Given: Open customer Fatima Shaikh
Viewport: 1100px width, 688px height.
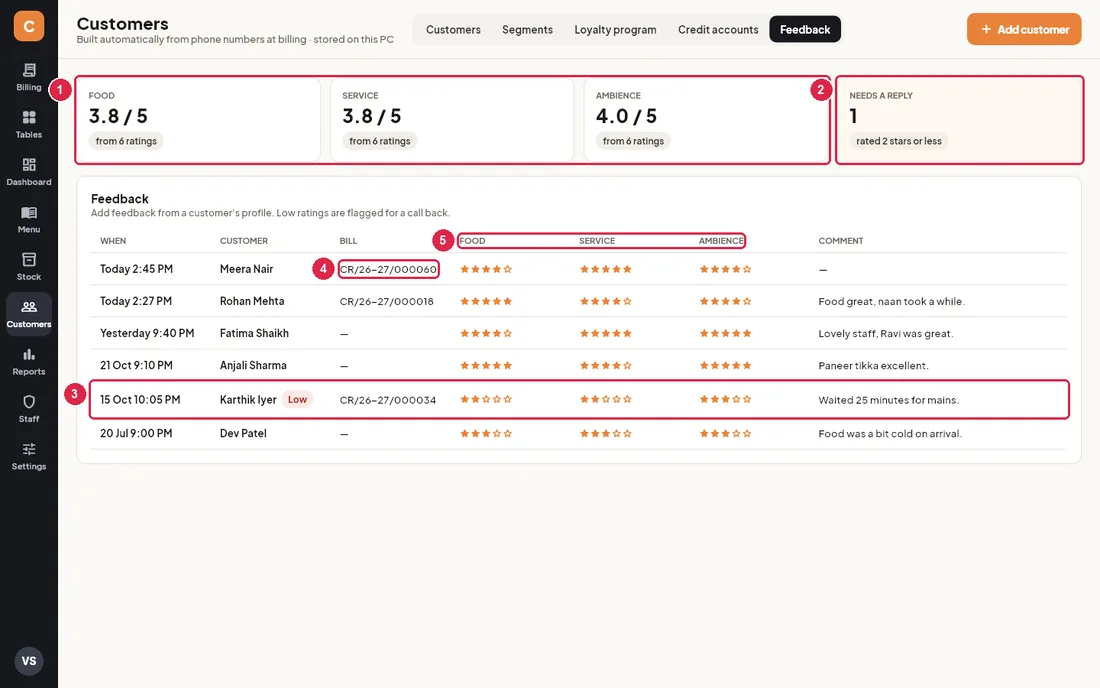Looking at the screenshot, I should (254, 334).
